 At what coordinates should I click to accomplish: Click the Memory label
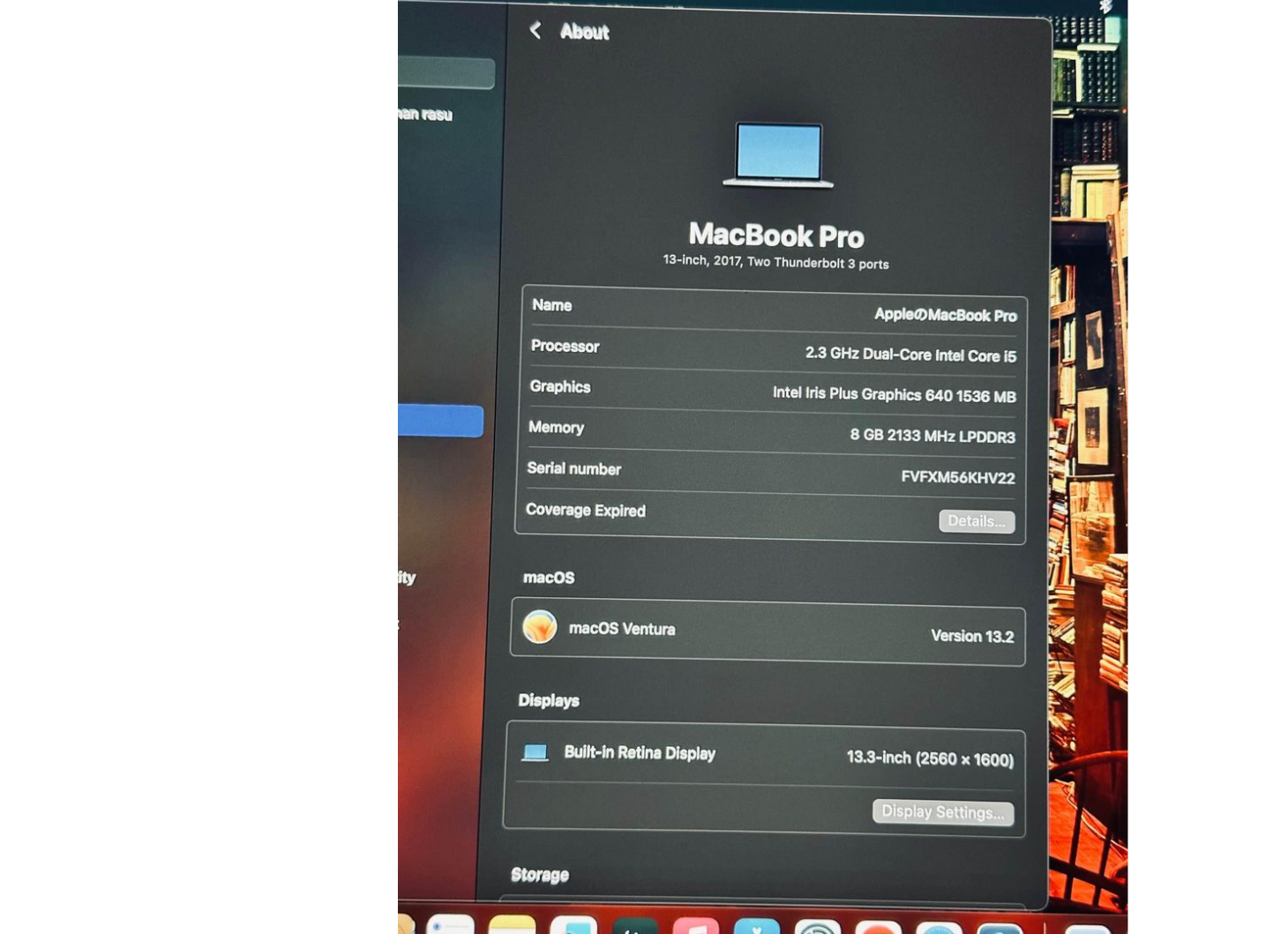coord(557,428)
